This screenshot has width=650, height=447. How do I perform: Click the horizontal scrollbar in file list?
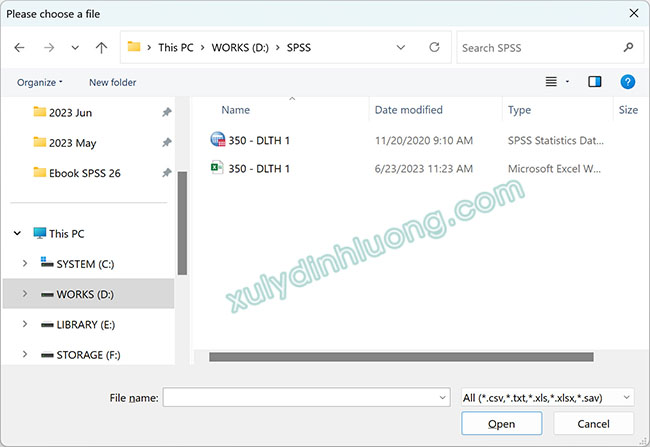pyautogui.click(x=400, y=356)
